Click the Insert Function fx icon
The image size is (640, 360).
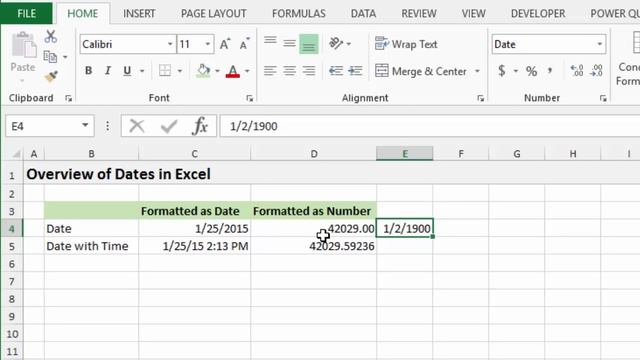(x=200, y=126)
